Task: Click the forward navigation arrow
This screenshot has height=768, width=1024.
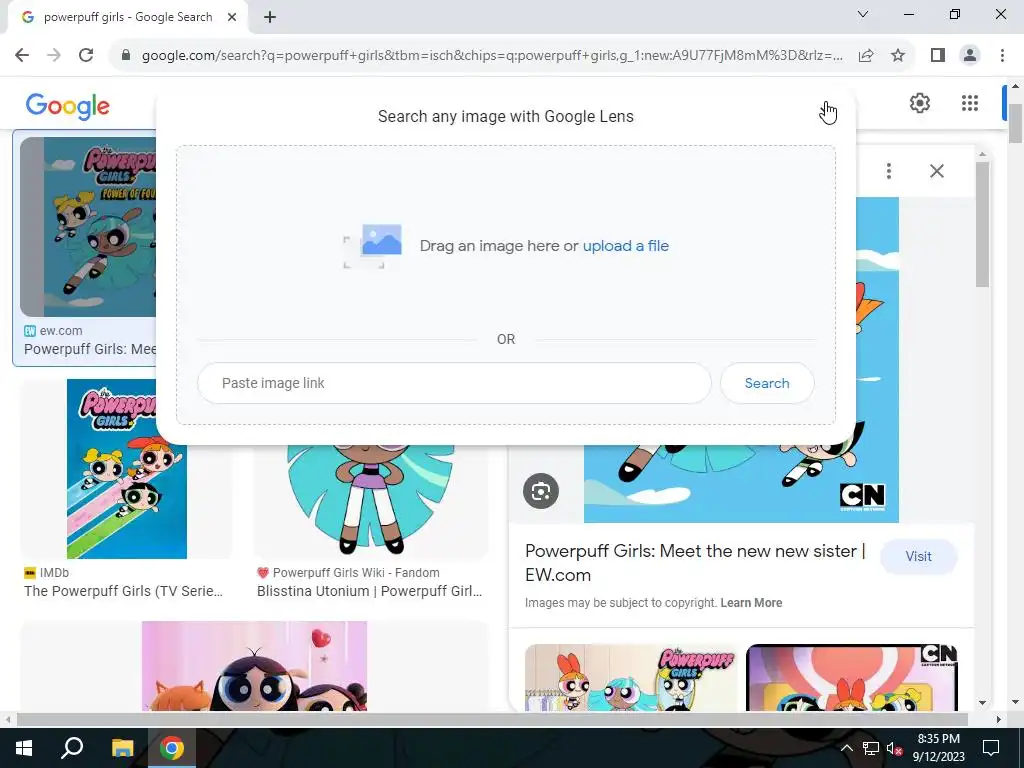Action: tap(54, 55)
